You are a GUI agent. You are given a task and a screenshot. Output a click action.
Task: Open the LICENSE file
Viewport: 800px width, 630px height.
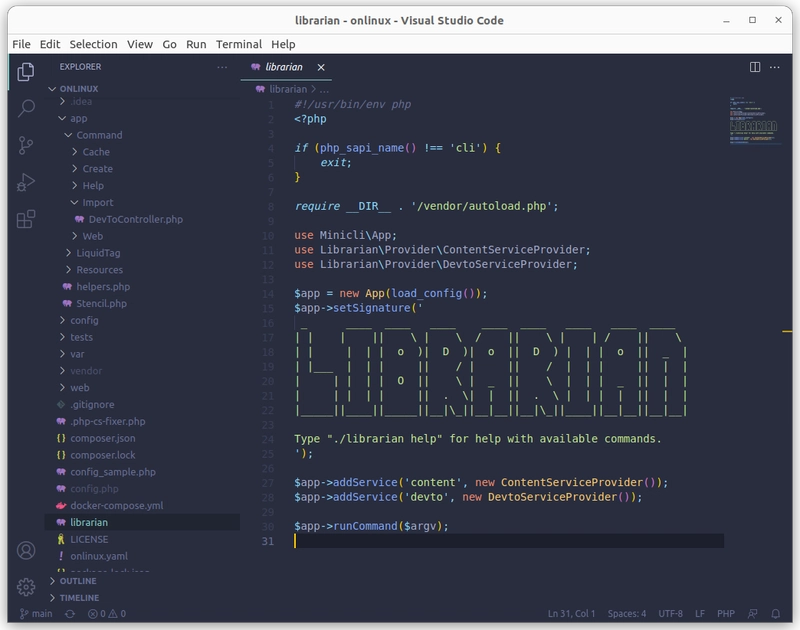click(89, 539)
